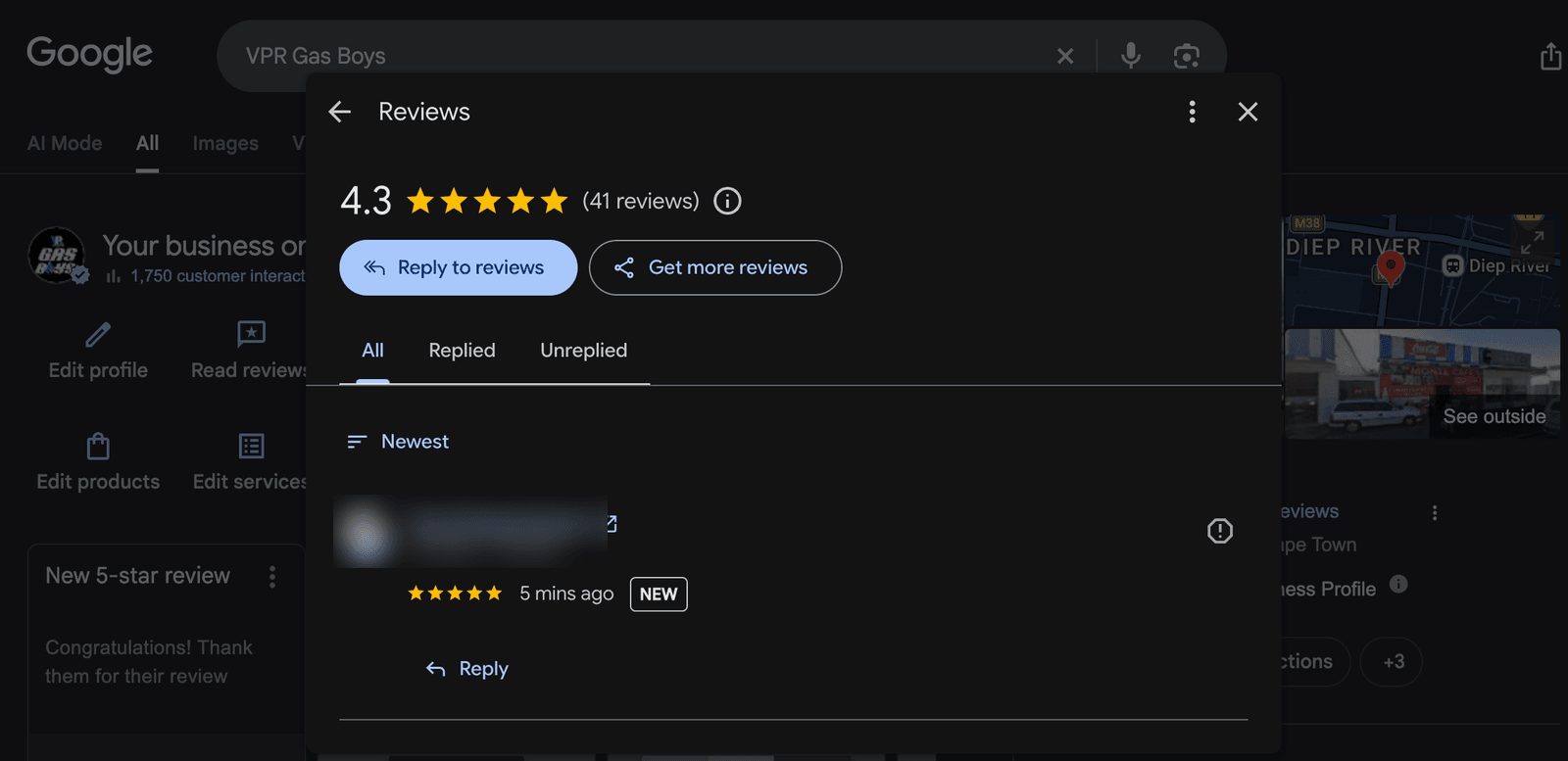Click the +3 more actions chip
The image size is (1568, 761).
pos(1393,662)
